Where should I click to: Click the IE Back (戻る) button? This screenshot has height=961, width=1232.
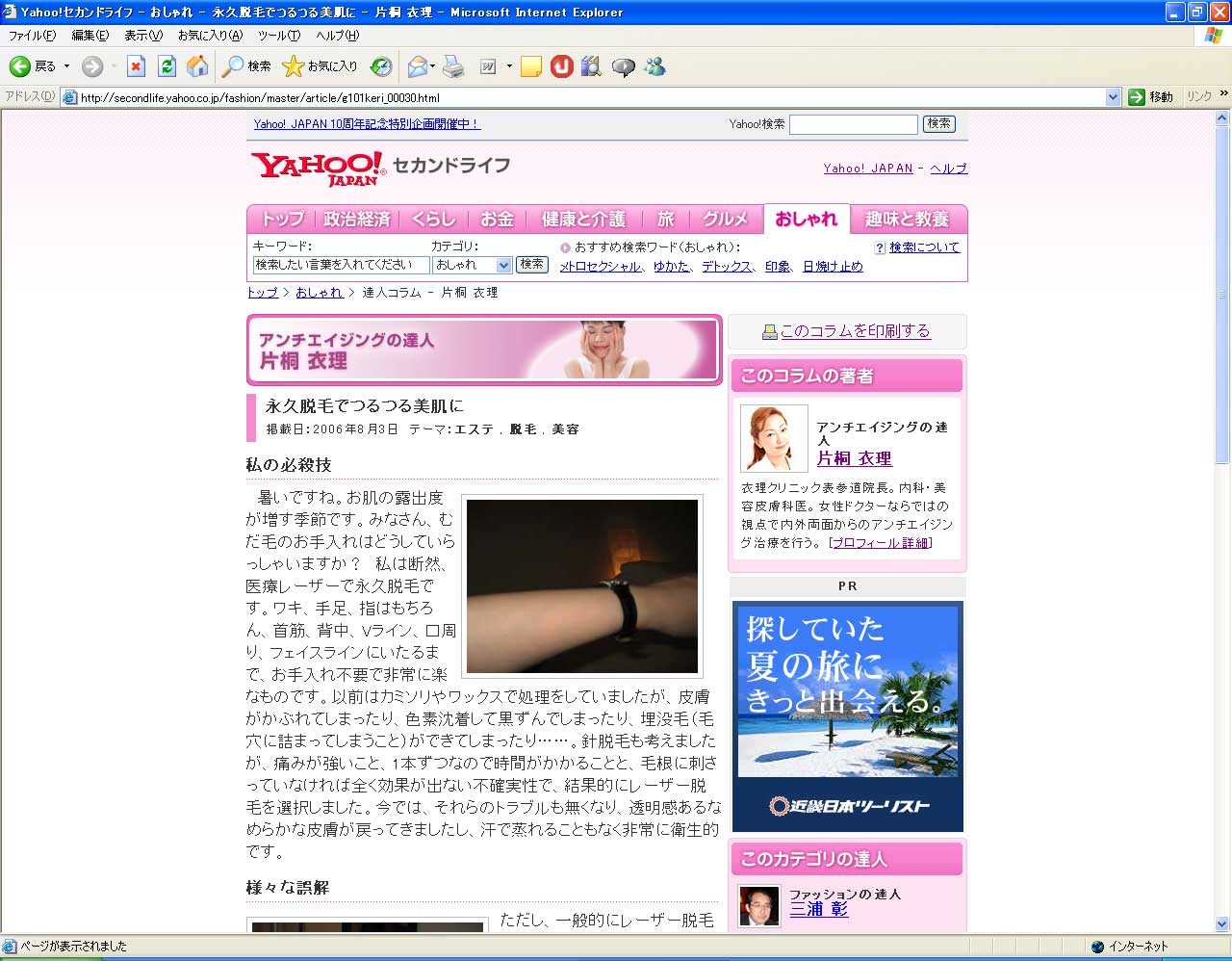point(31,66)
